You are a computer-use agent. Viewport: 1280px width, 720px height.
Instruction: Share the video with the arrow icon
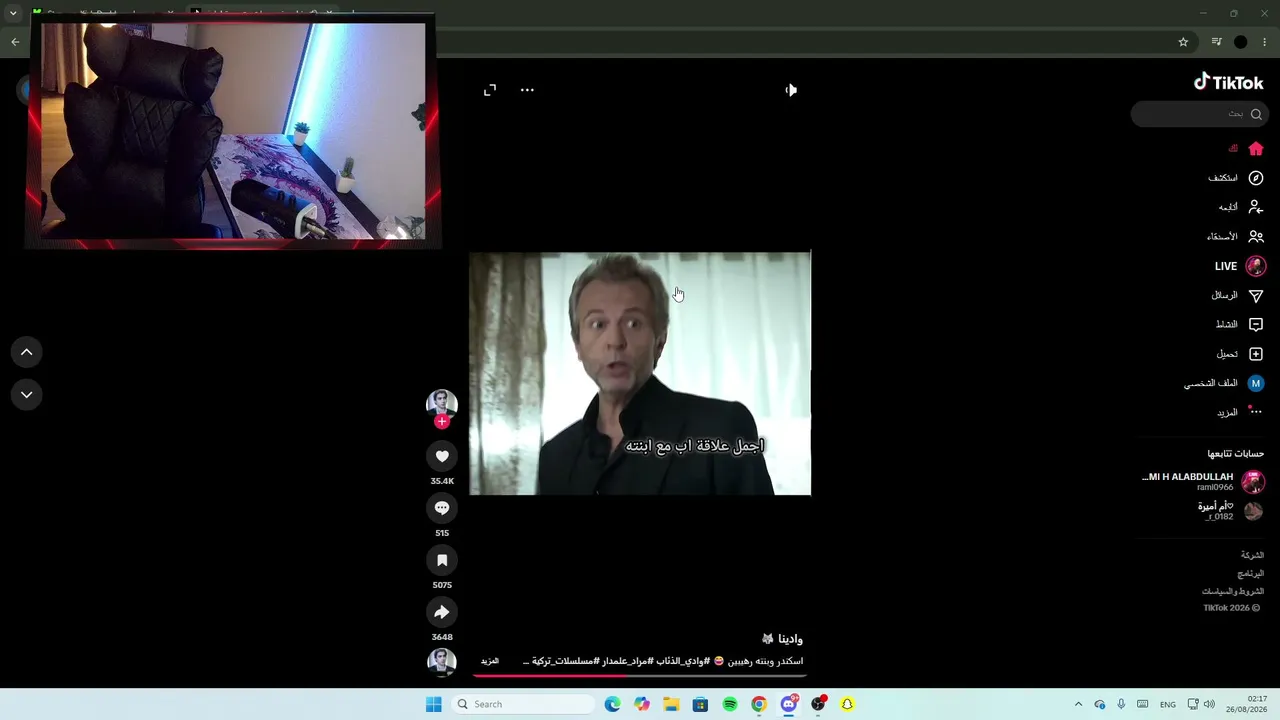(442, 612)
